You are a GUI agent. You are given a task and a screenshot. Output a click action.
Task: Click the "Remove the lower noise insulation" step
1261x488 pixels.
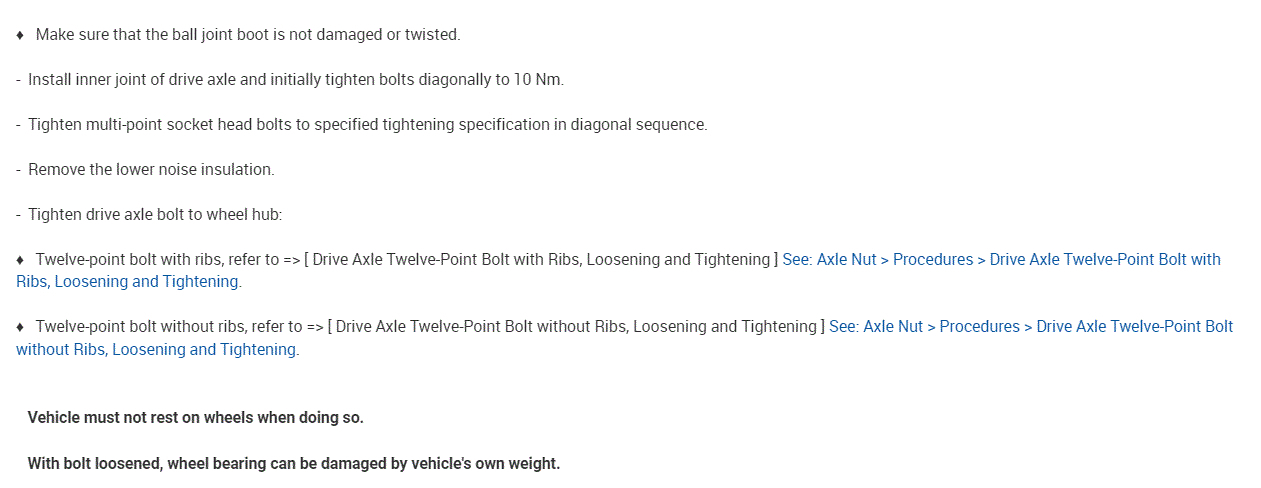point(151,170)
